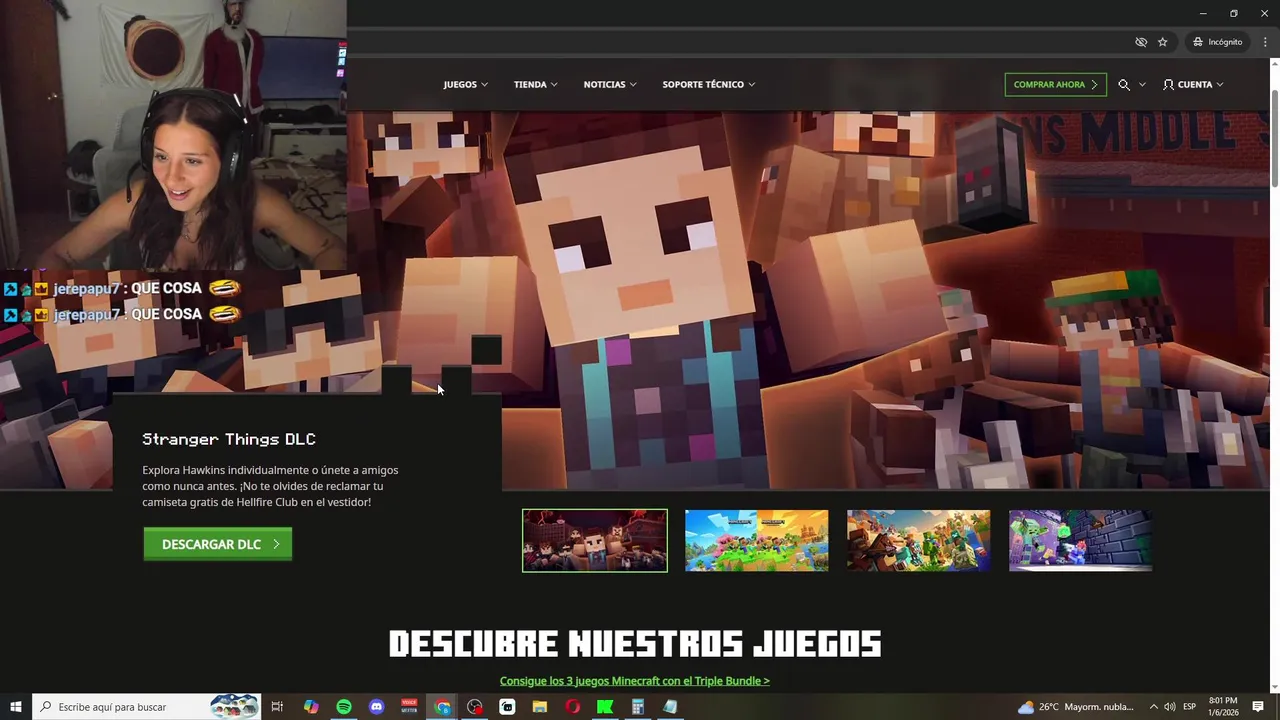
Task: Open Calculator from the taskbar
Action: (x=637, y=707)
